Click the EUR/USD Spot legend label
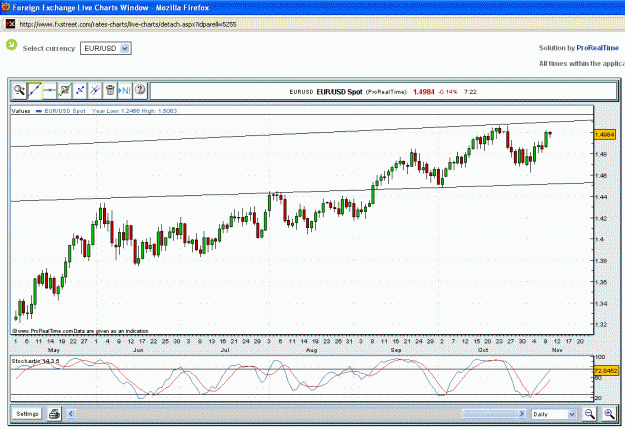625x429 pixels. [65, 111]
